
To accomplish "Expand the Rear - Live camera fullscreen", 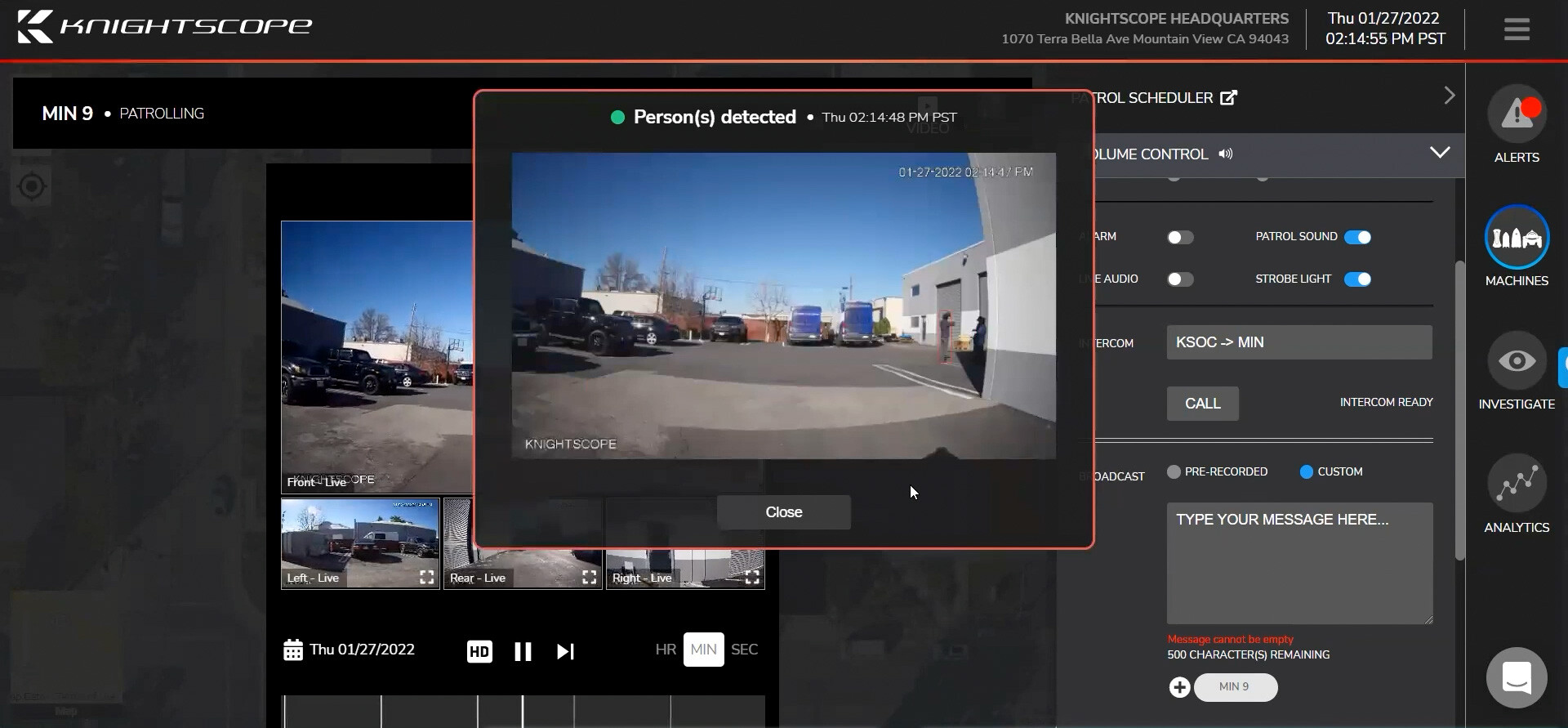I will [x=589, y=577].
